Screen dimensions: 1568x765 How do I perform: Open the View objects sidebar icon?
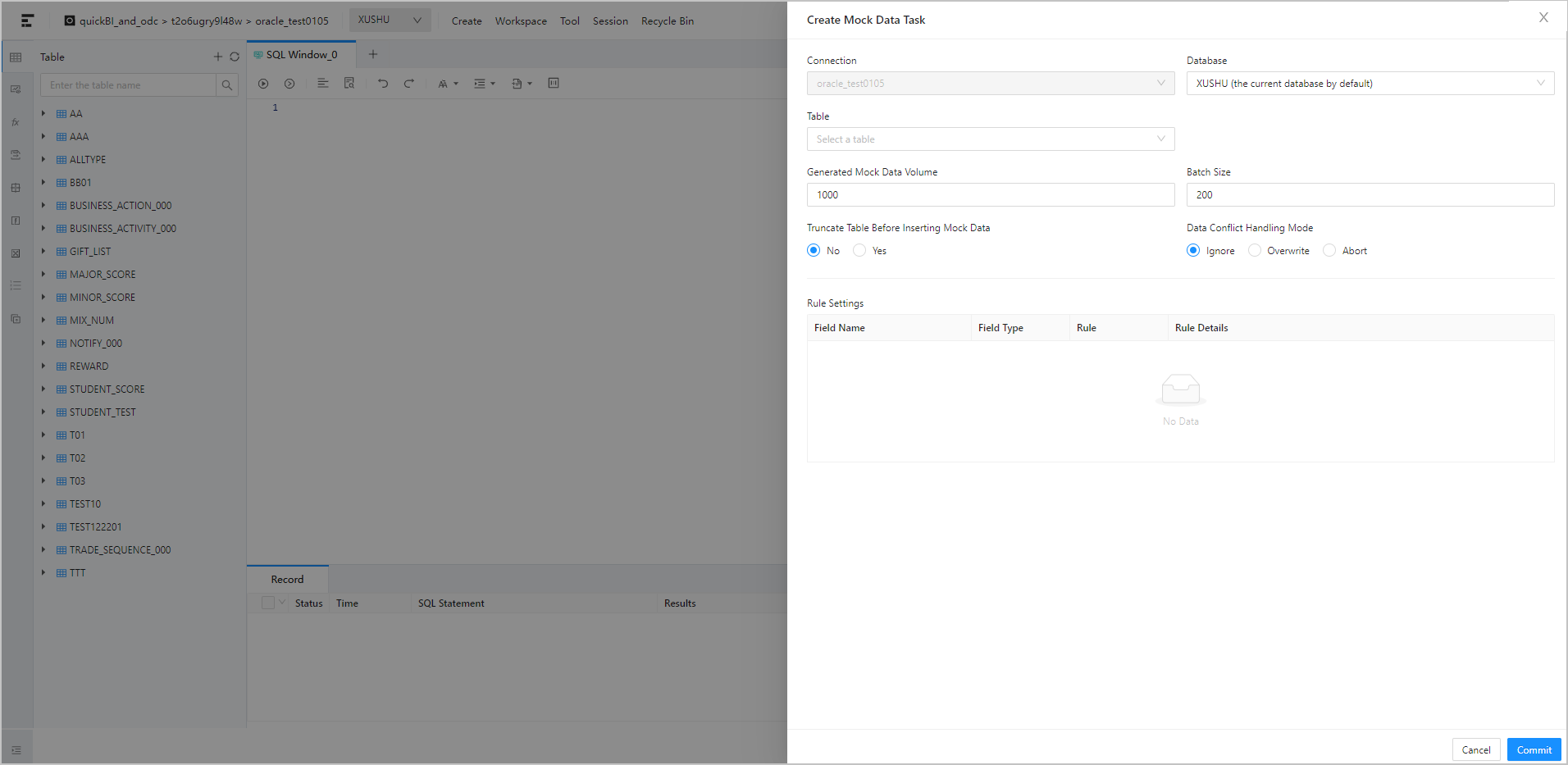pyautogui.click(x=16, y=89)
